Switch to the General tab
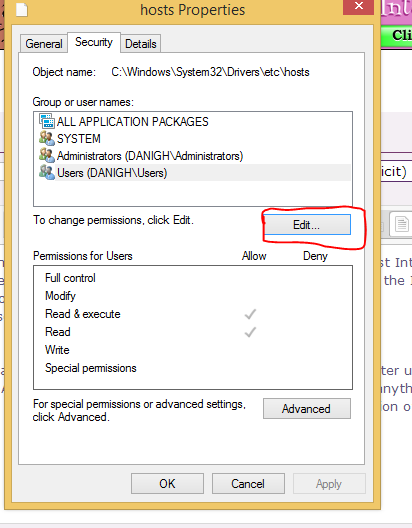Screen dimensions: 412x528 [44, 44]
